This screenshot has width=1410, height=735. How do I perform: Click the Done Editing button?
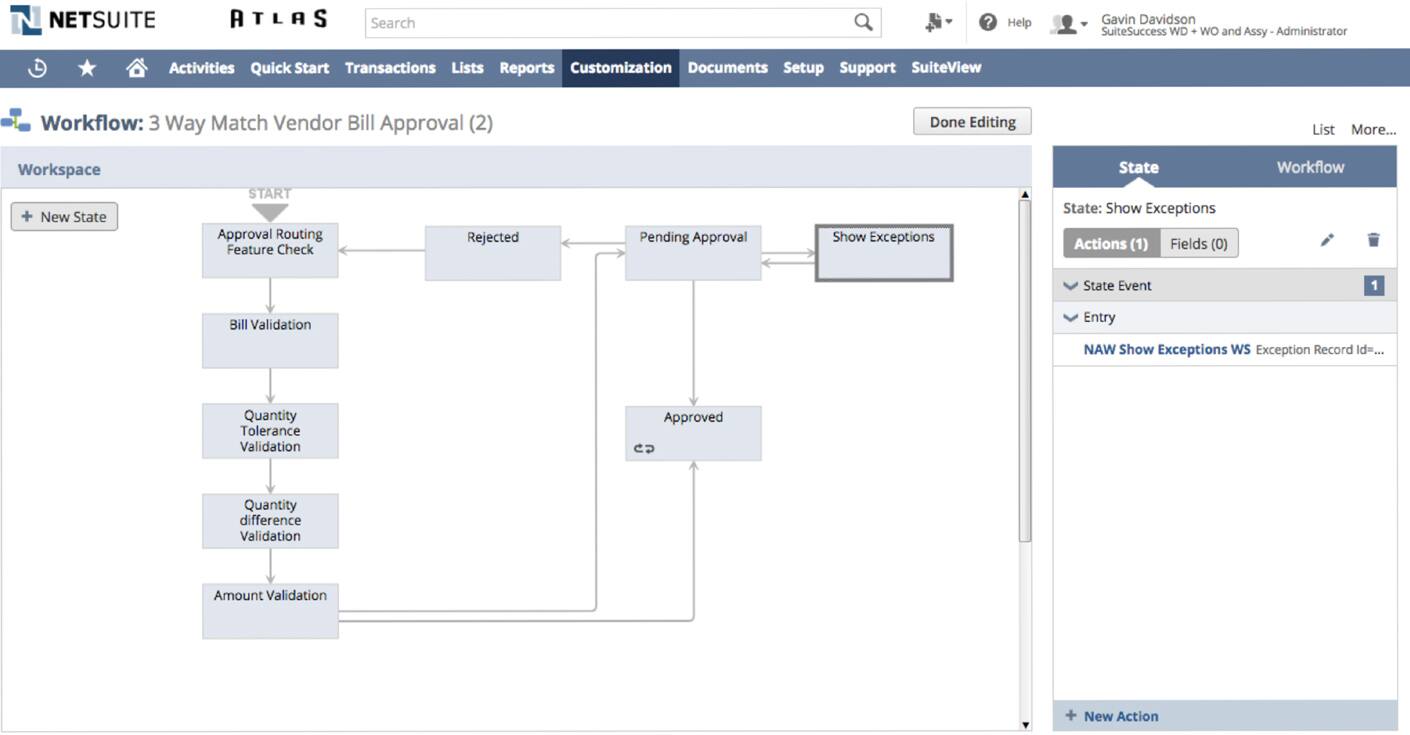(x=972, y=121)
